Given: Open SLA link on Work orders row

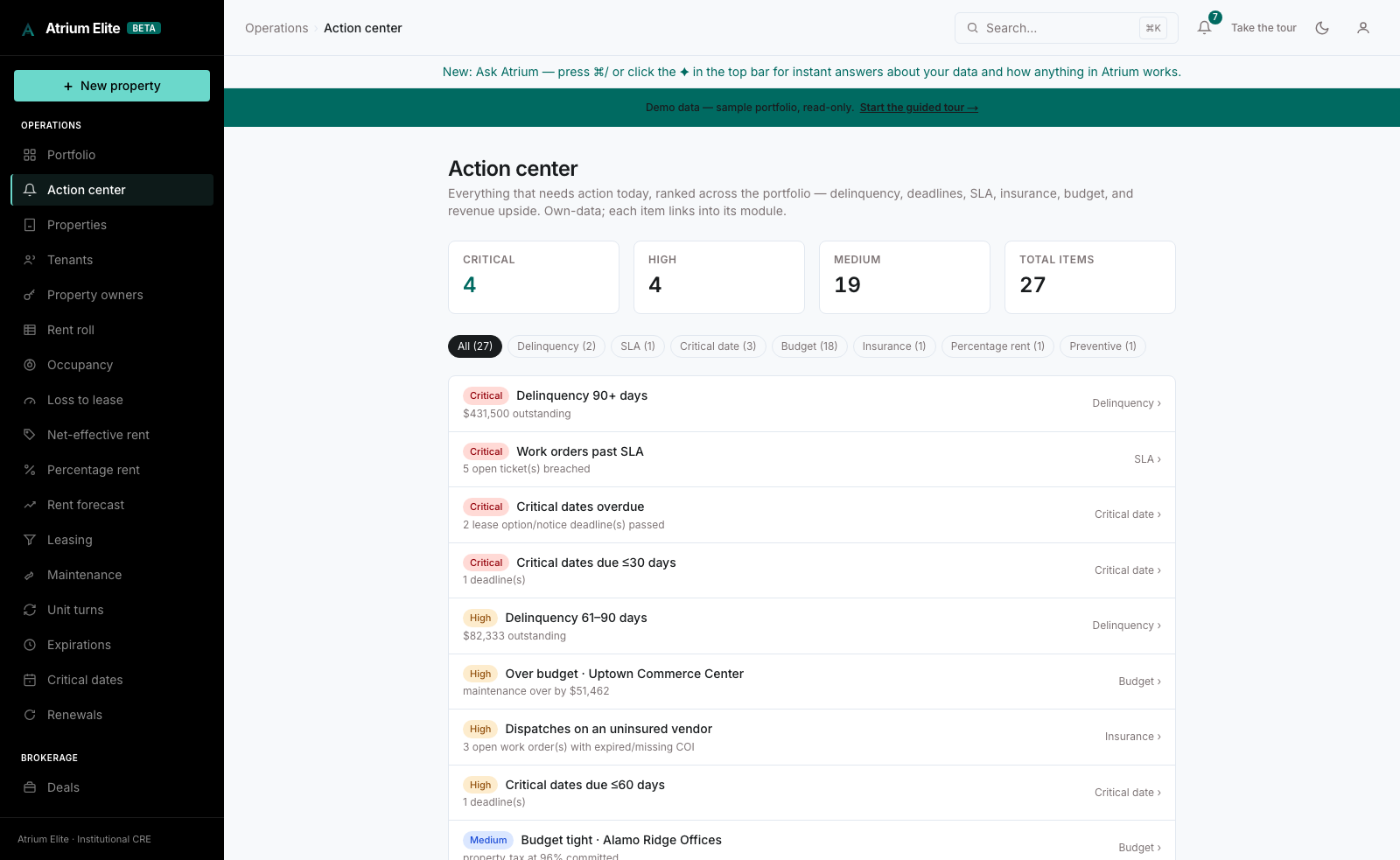Looking at the screenshot, I should (x=1147, y=459).
